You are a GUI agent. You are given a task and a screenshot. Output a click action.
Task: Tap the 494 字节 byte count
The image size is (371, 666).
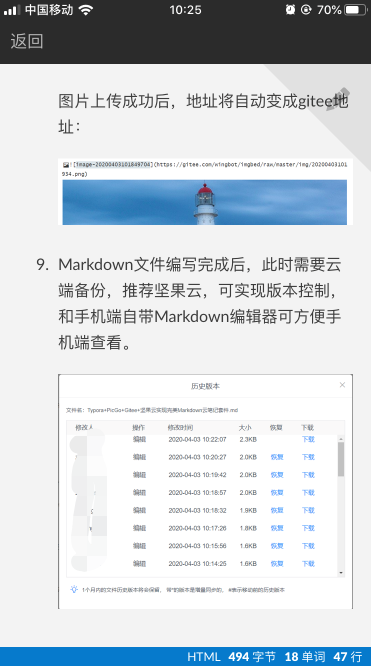point(252,657)
